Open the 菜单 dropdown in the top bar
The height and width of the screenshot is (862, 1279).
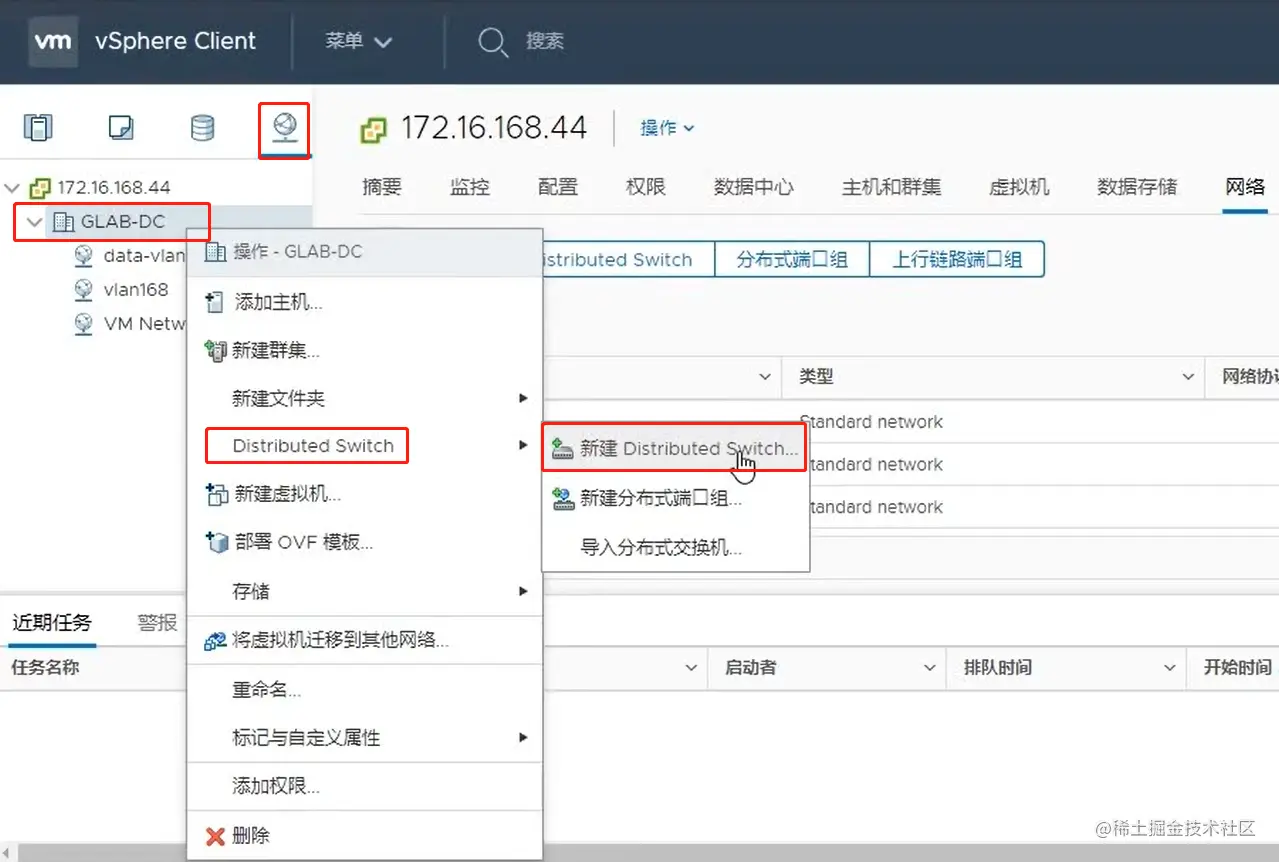358,42
